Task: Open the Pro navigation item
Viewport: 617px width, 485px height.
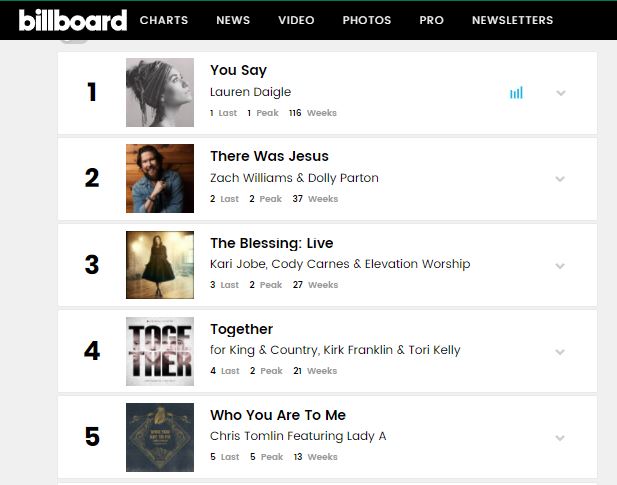Action: coord(432,20)
